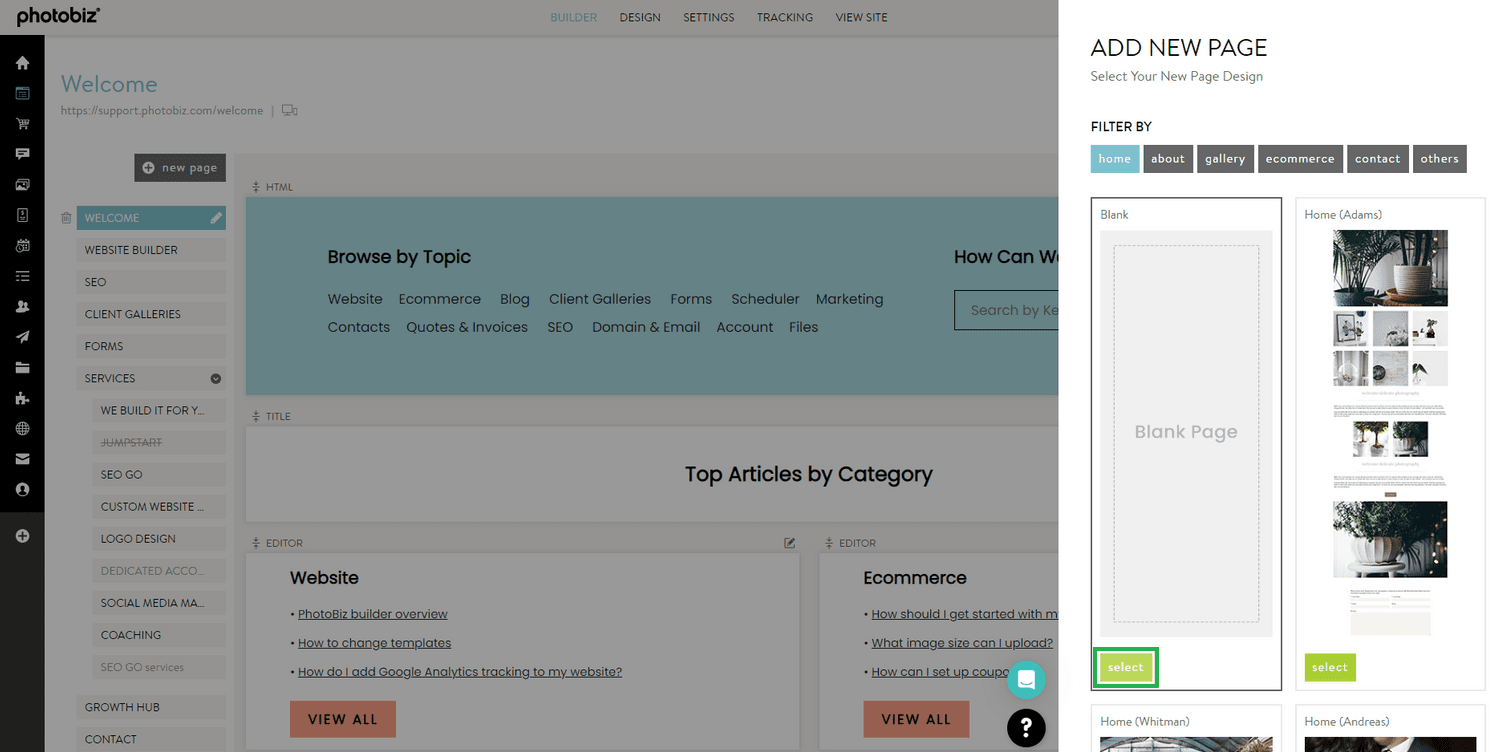This screenshot has width=1500, height=752.
Task: Filter page designs by contact
Action: (x=1377, y=158)
